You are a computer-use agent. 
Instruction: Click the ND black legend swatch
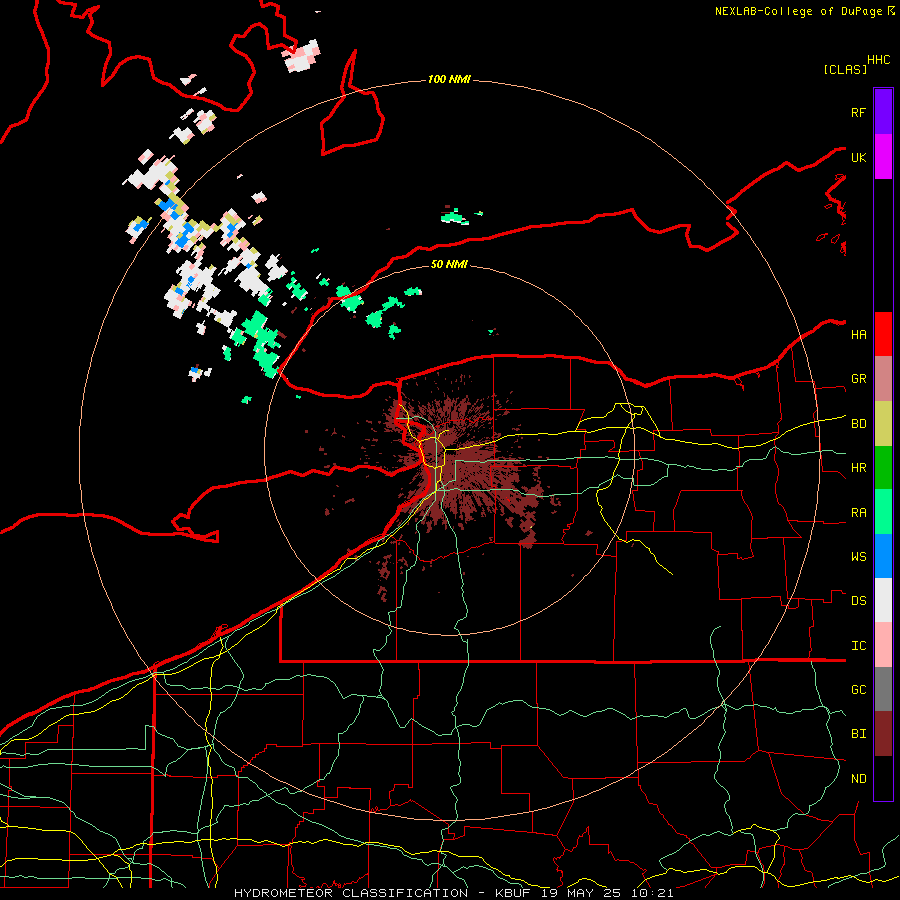click(x=883, y=778)
